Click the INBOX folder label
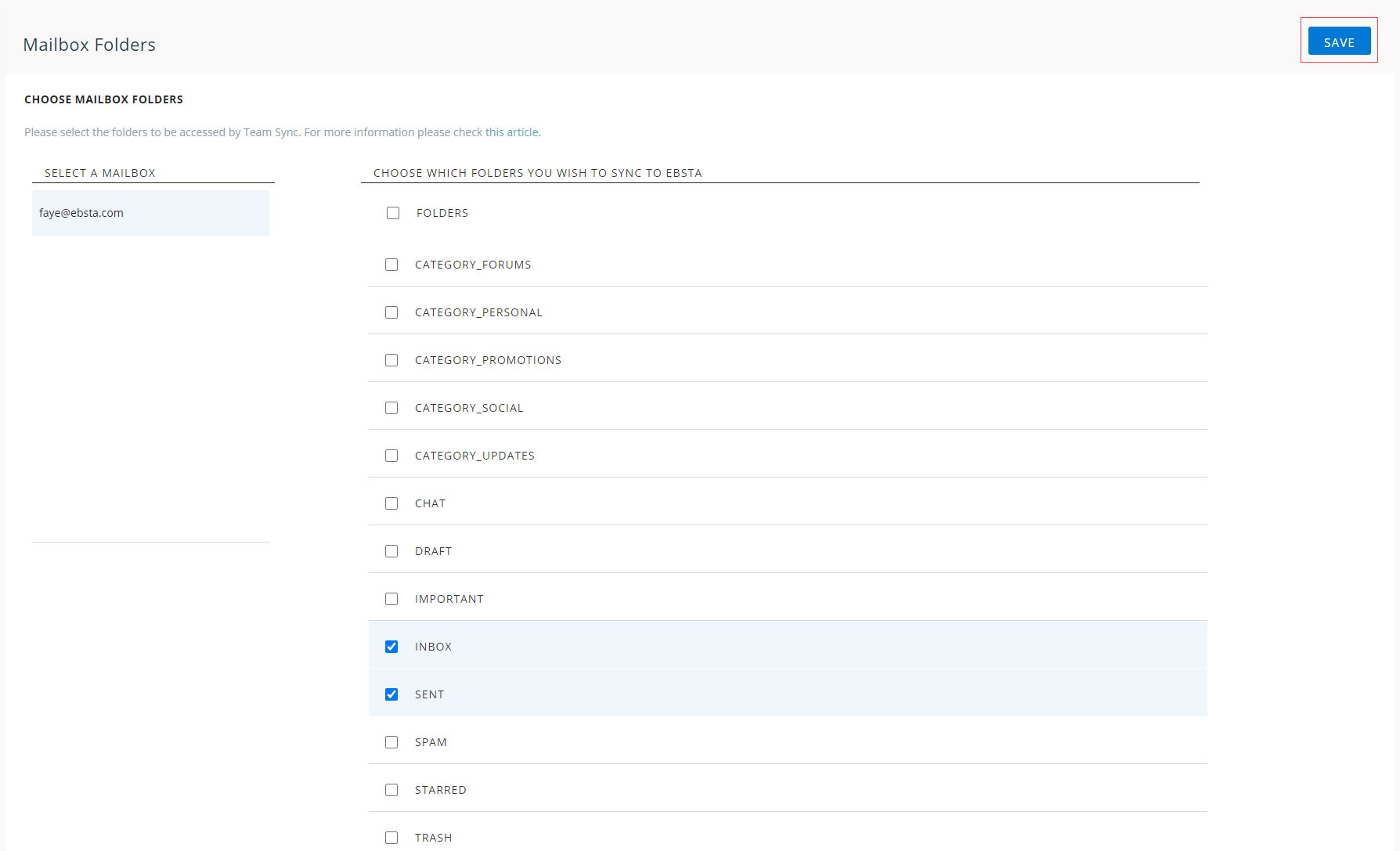Image resolution: width=1400 pixels, height=851 pixels. pyautogui.click(x=433, y=647)
